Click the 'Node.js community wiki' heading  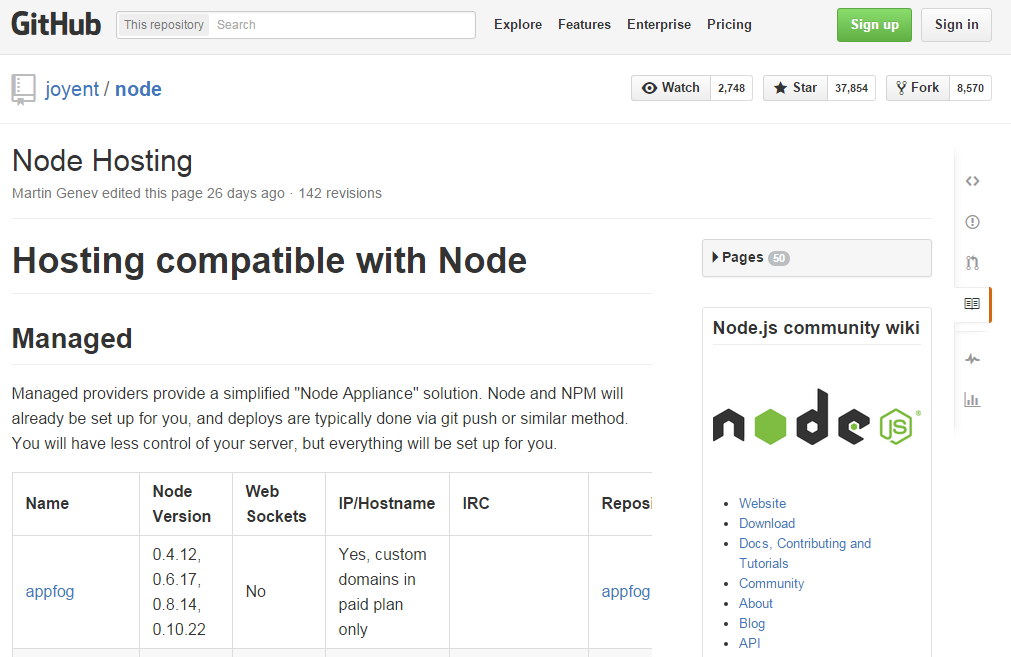click(x=816, y=328)
